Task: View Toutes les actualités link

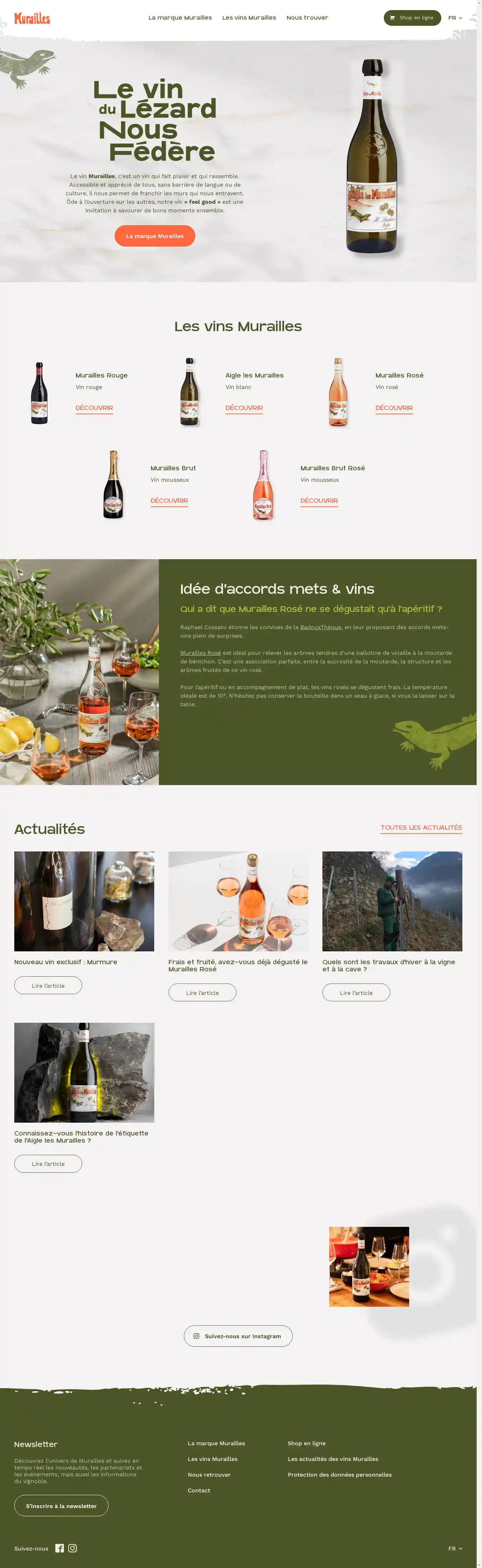Action: coord(421,828)
